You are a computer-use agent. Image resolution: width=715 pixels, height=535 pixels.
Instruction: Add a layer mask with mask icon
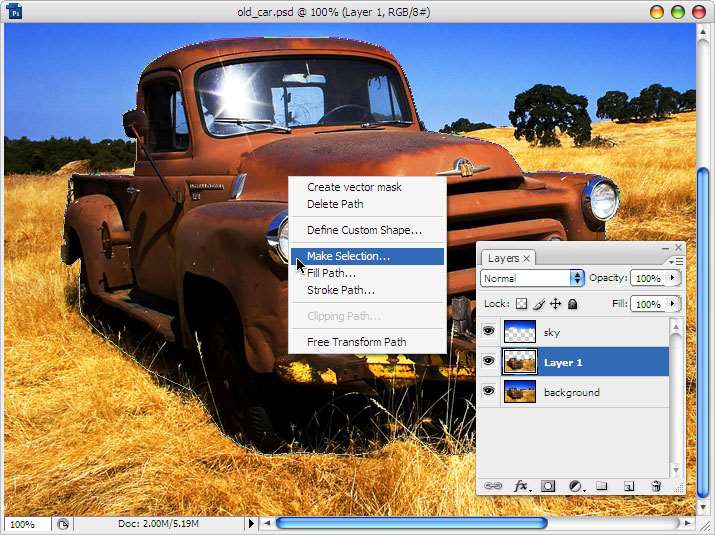point(548,486)
